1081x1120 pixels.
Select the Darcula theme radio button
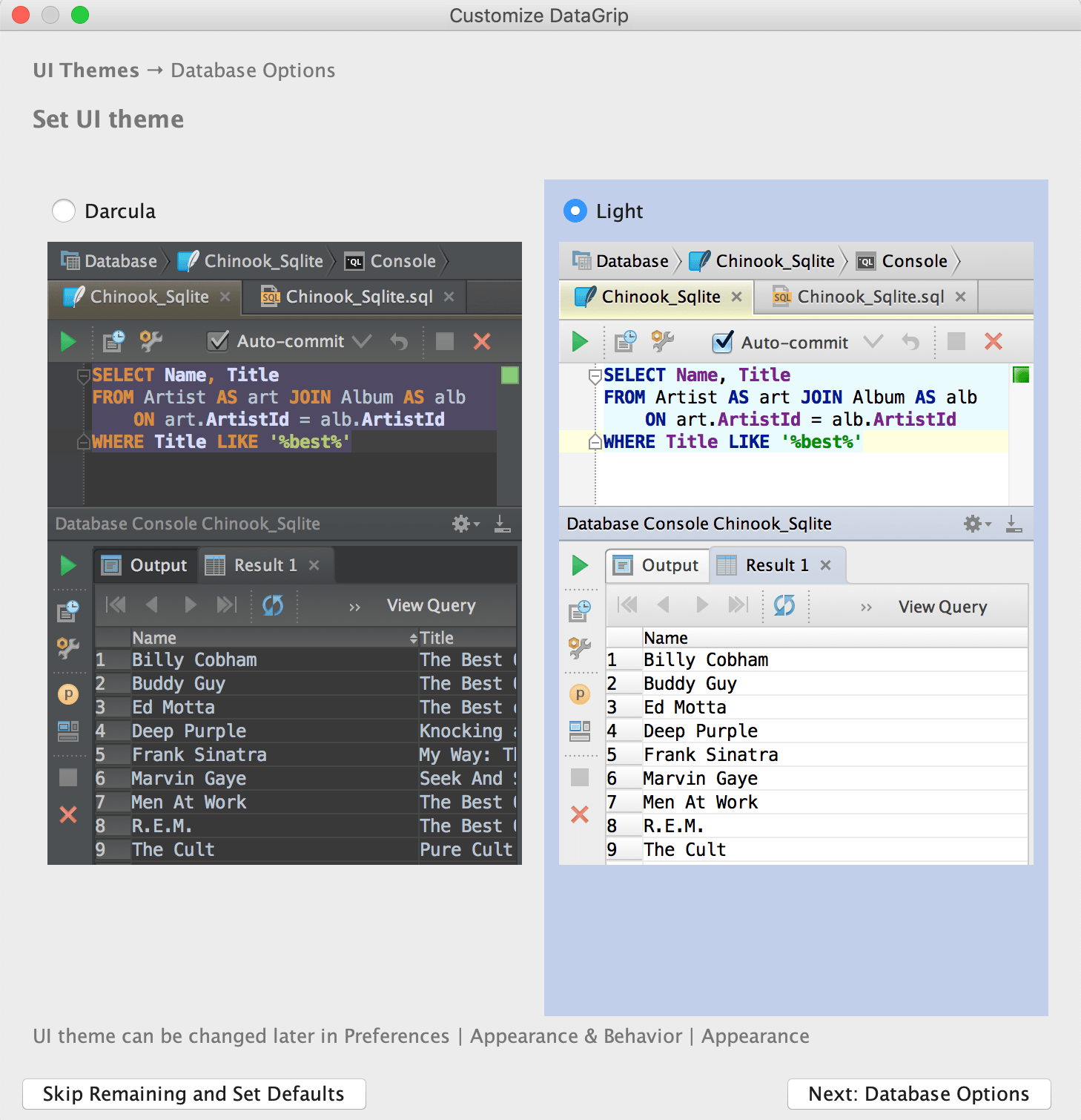click(x=64, y=211)
